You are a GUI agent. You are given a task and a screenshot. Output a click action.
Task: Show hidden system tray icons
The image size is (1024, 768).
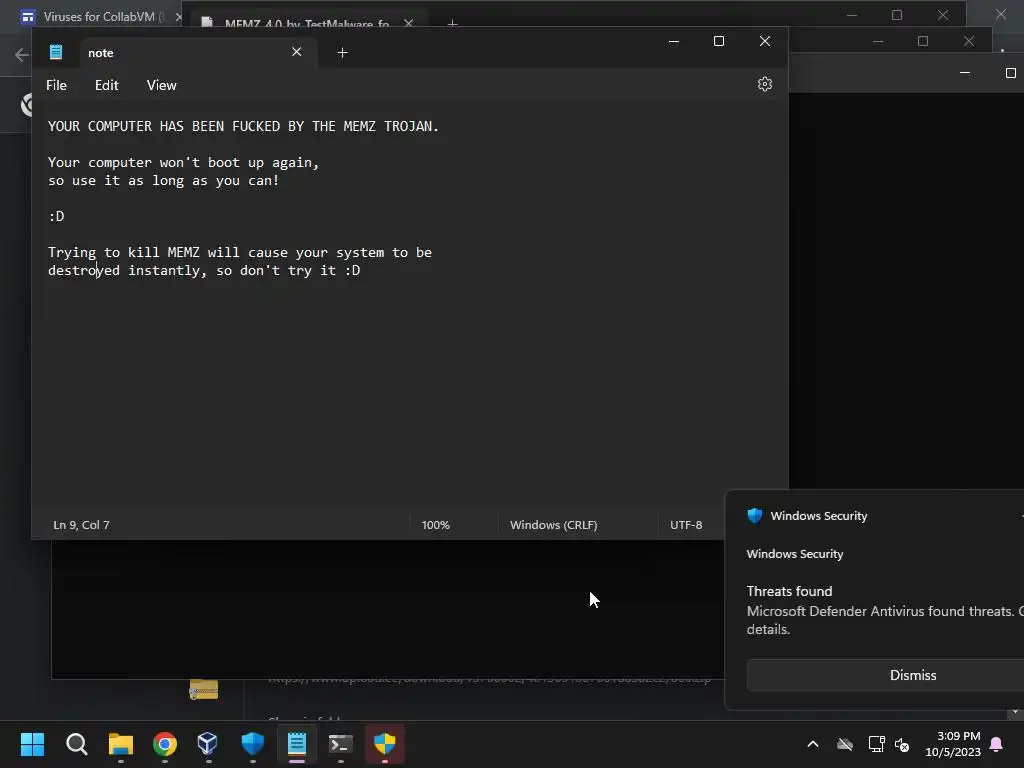(813, 744)
